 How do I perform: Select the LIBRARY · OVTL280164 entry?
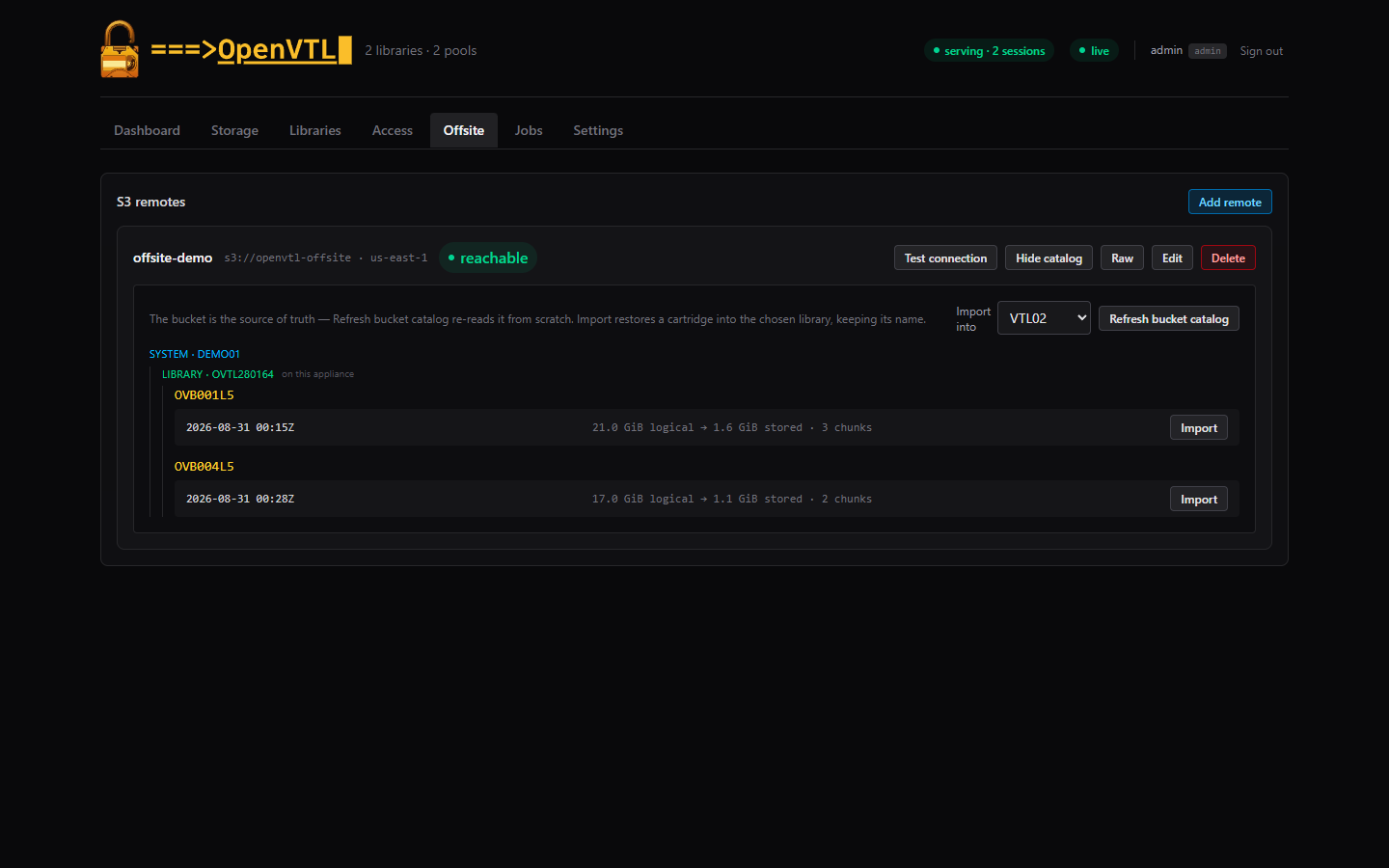tap(218, 374)
